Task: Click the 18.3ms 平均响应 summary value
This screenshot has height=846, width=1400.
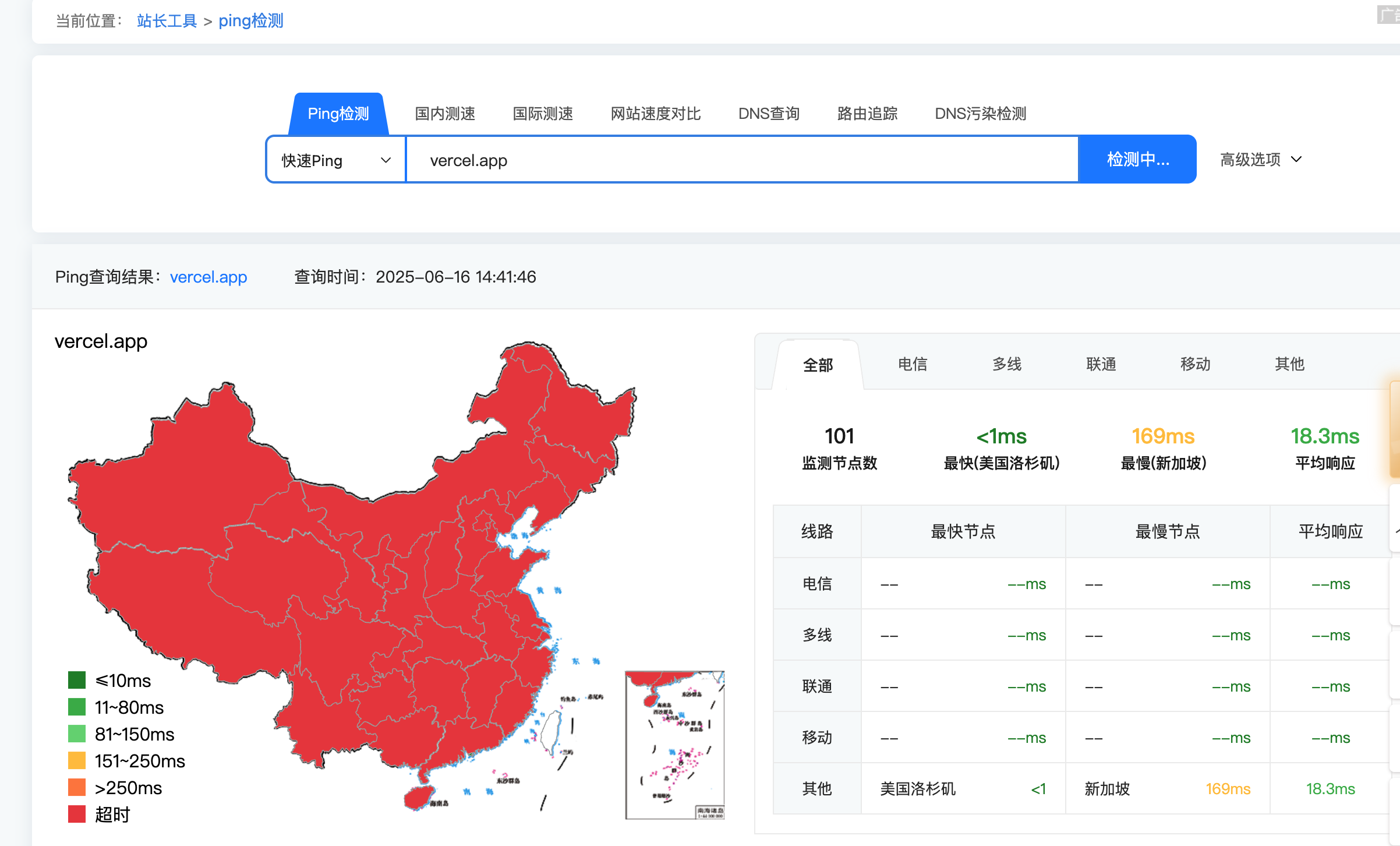Action: tap(1325, 436)
